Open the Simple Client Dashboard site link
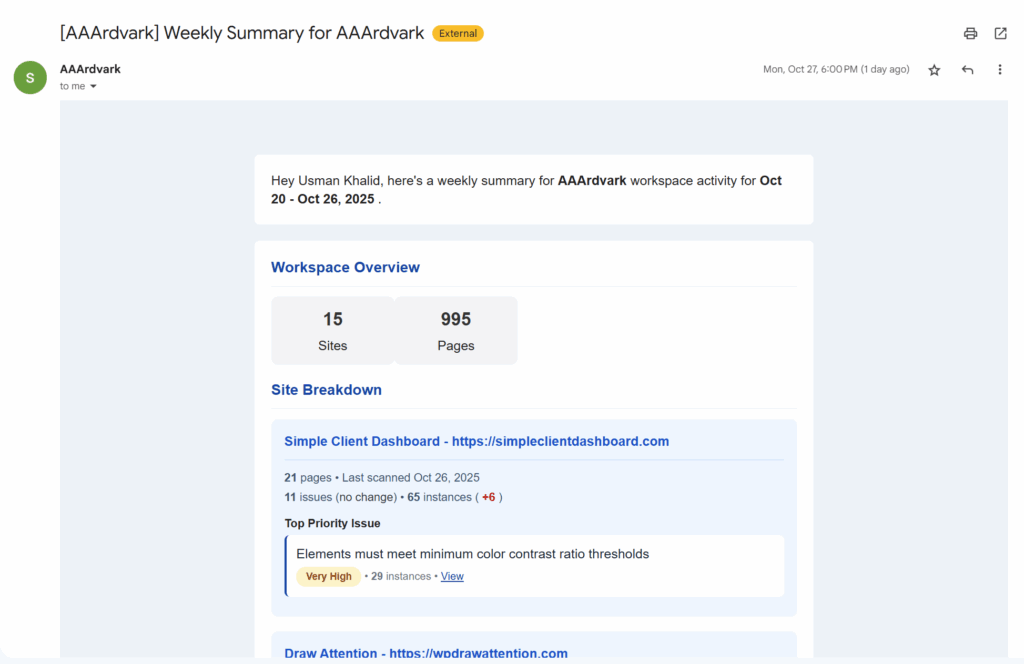1024x664 pixels. [476, 441]
